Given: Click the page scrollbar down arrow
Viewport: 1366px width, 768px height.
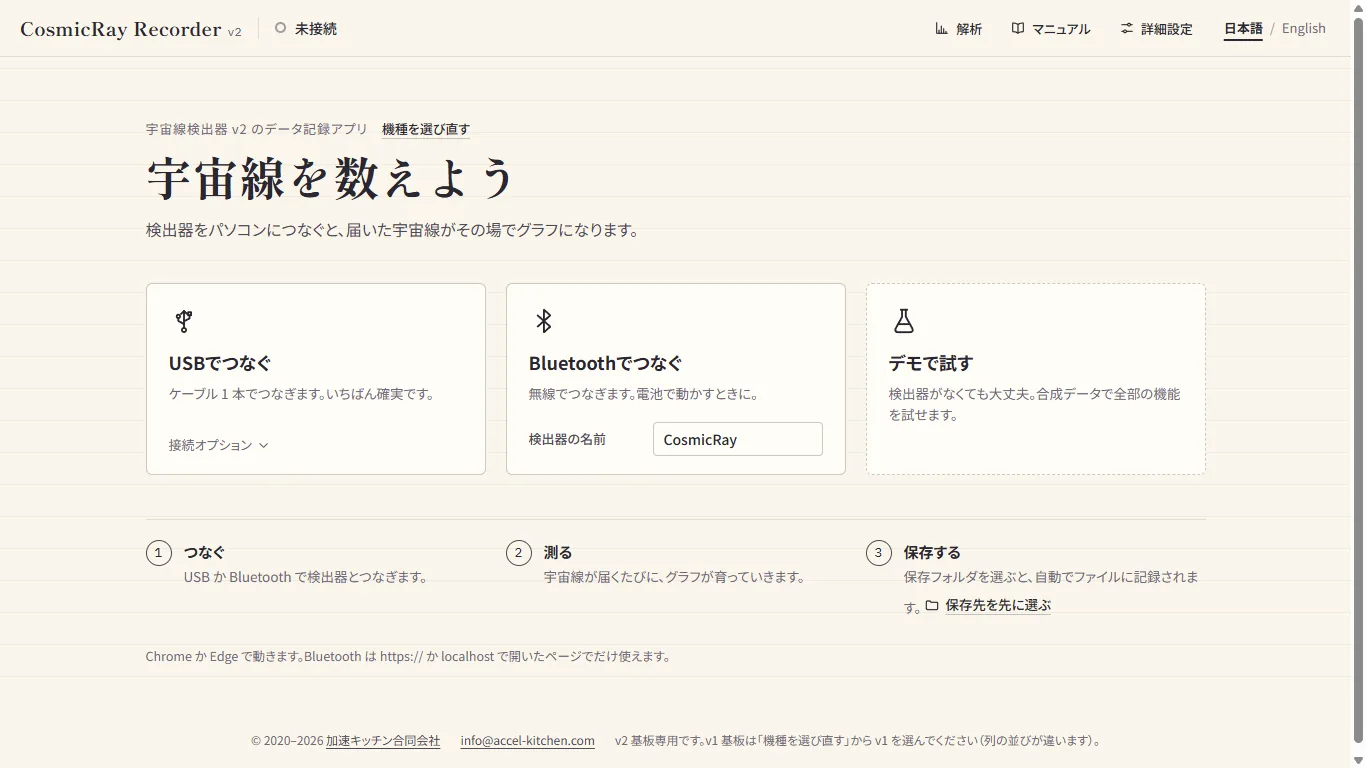Looking at the screenshot, I should coord(1357,760).
